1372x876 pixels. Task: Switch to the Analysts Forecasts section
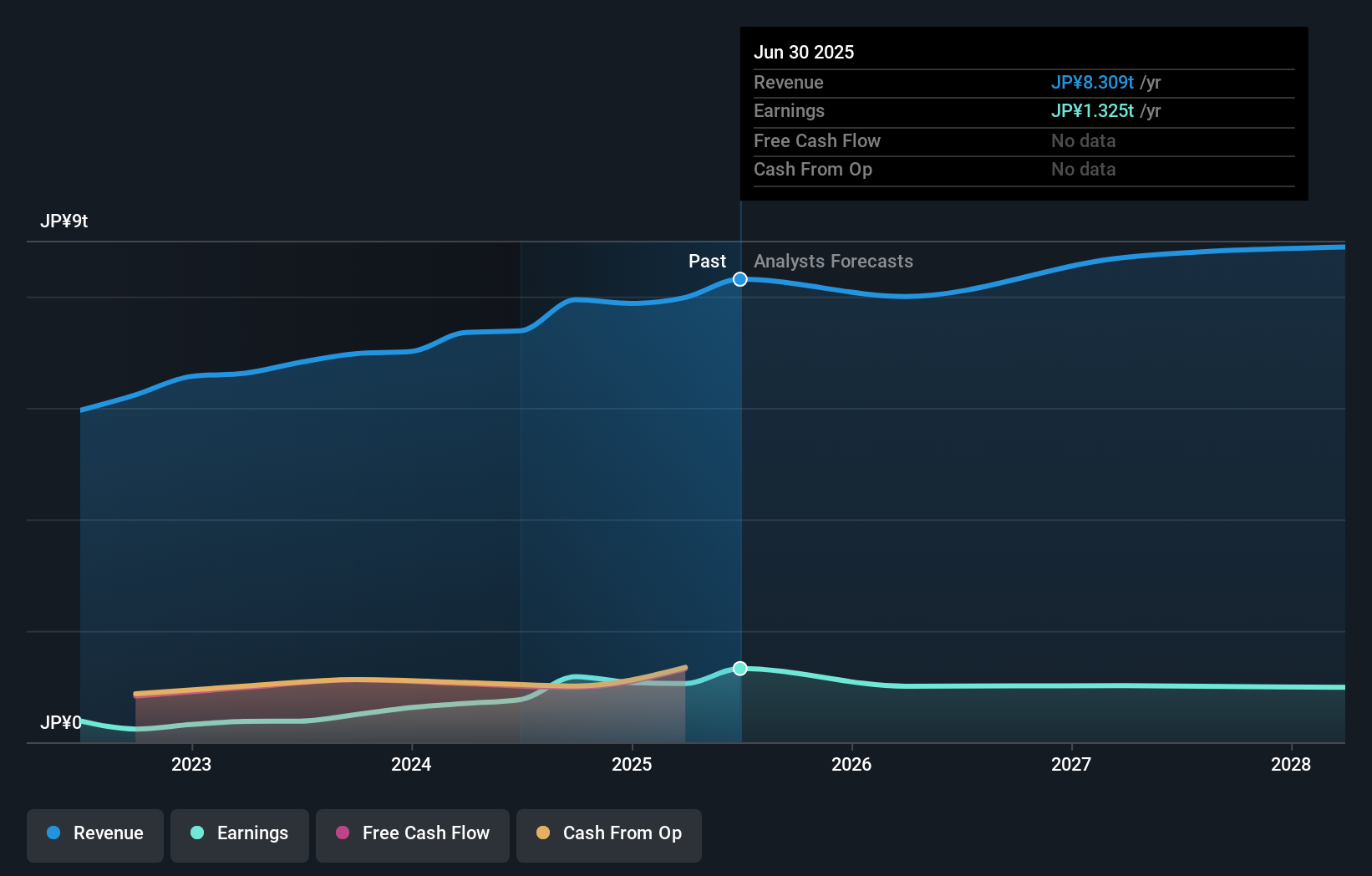[833, 261]
